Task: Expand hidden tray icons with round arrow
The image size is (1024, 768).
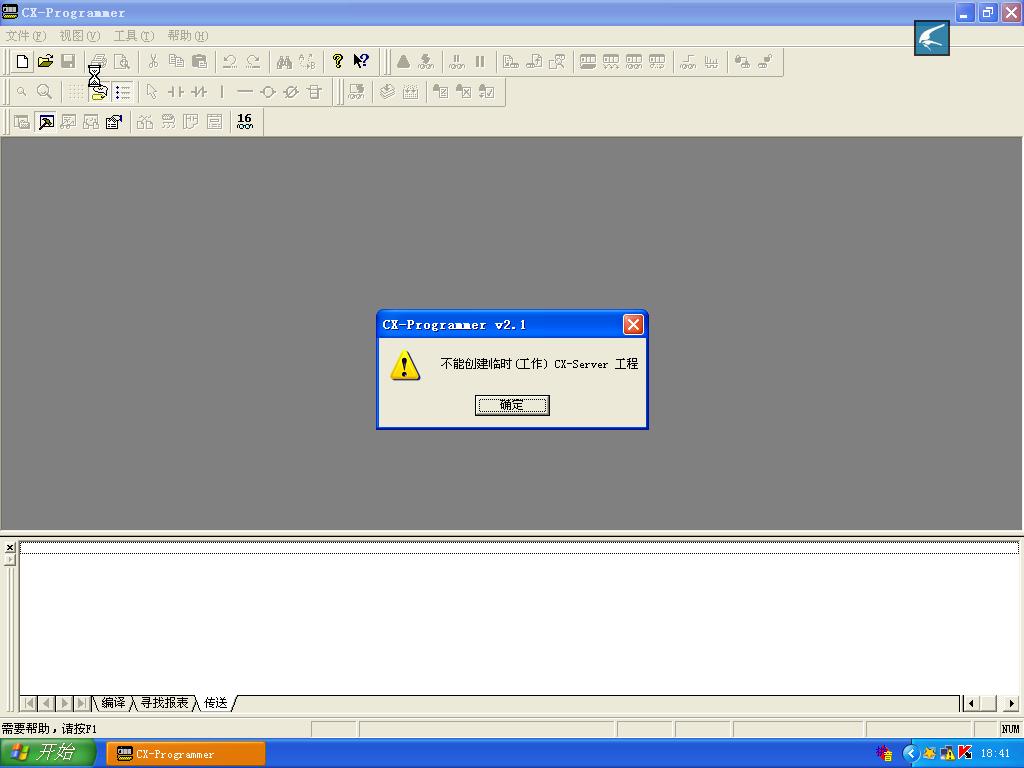Action: [910, 754]
